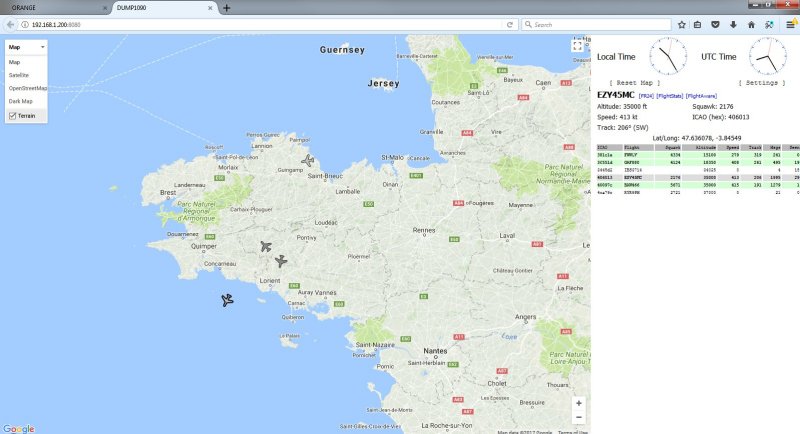Viewport: 800px width, 434px height.
Task: Open the Settings link
Action: coord(762,83)
